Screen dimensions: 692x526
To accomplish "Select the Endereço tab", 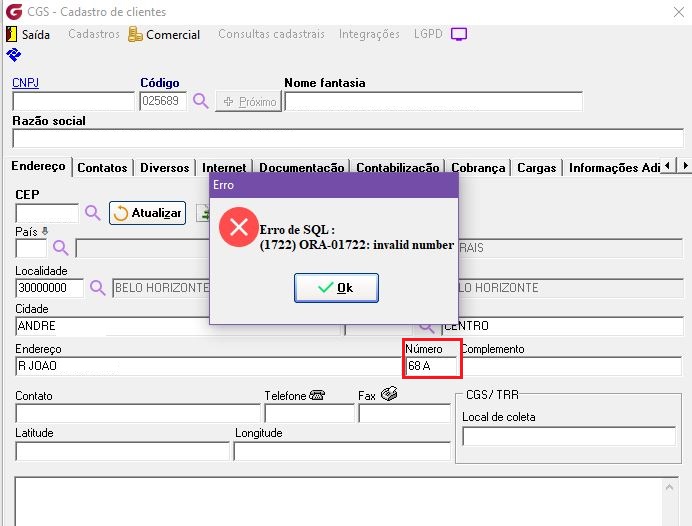I will (x=38, y=166).
